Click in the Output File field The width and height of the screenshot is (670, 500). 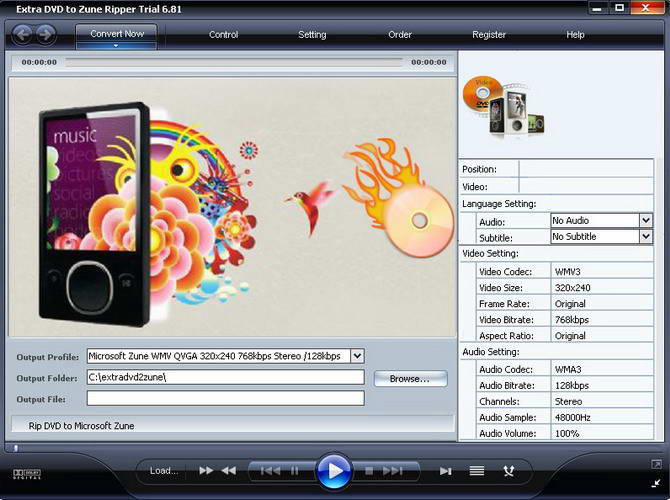point(226,398)
